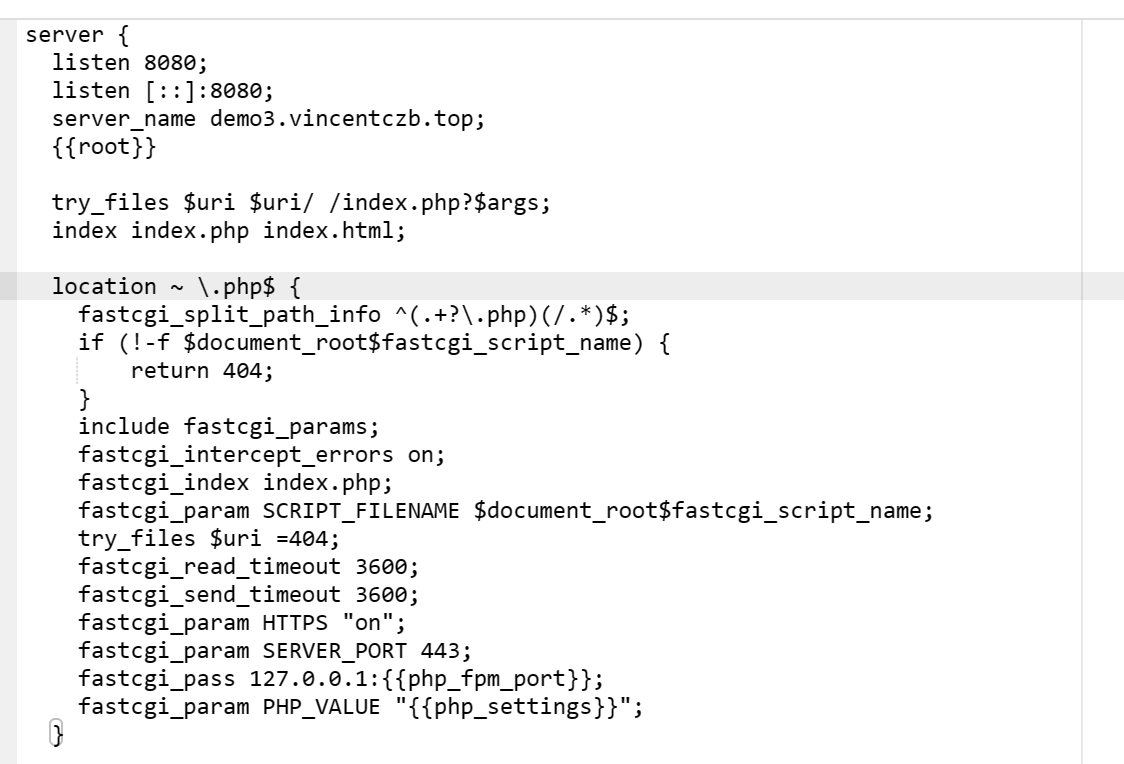This screenshot has height=764, width=1124.
Task: Place cursor on the 'server {' line
Action: point(77,34)
